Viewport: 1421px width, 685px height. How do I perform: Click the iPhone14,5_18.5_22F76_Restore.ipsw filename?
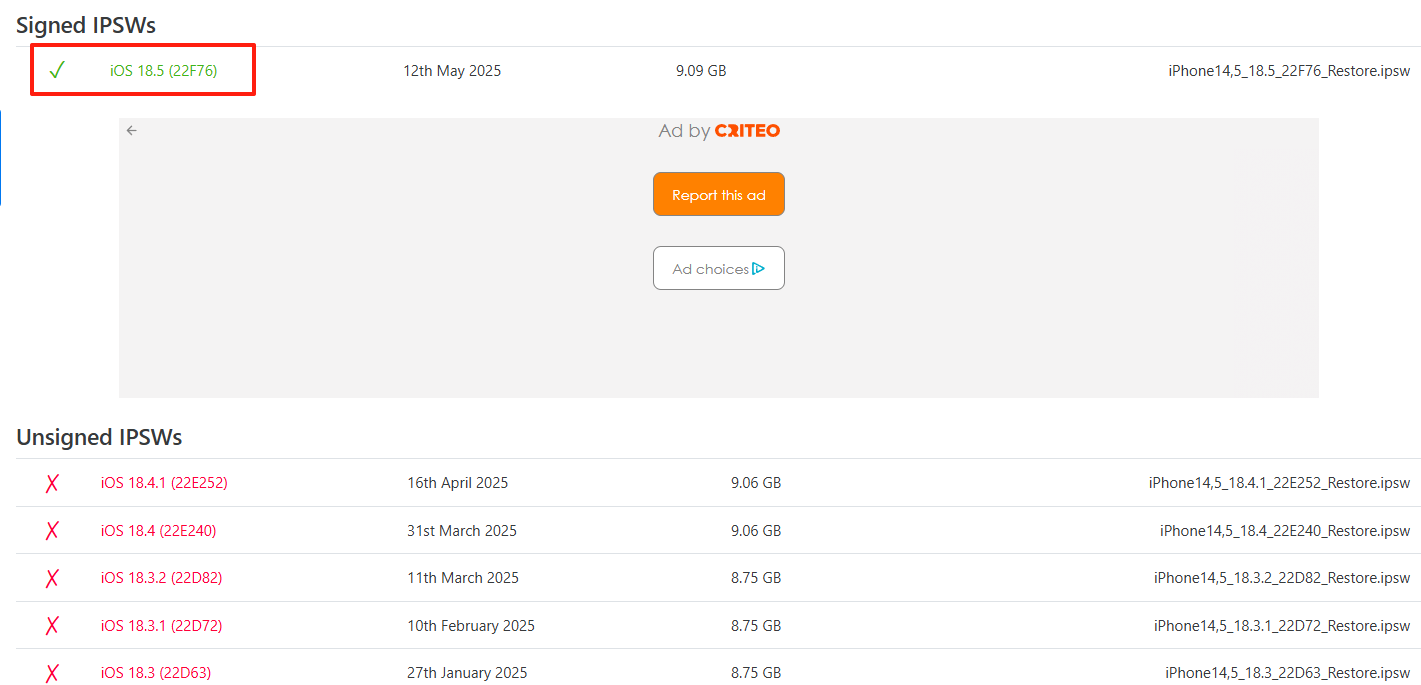1288,71
